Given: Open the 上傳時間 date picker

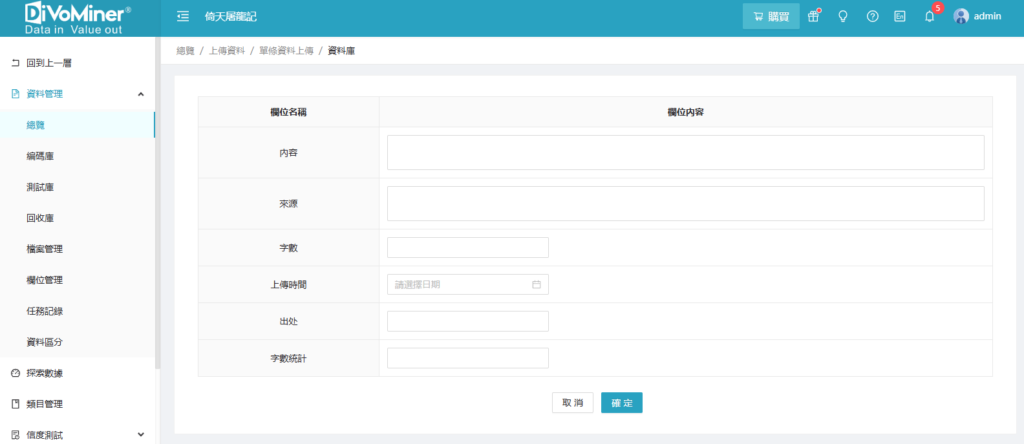Looking at the screenshot, I should pyautogui.click(x=460, y=285).
